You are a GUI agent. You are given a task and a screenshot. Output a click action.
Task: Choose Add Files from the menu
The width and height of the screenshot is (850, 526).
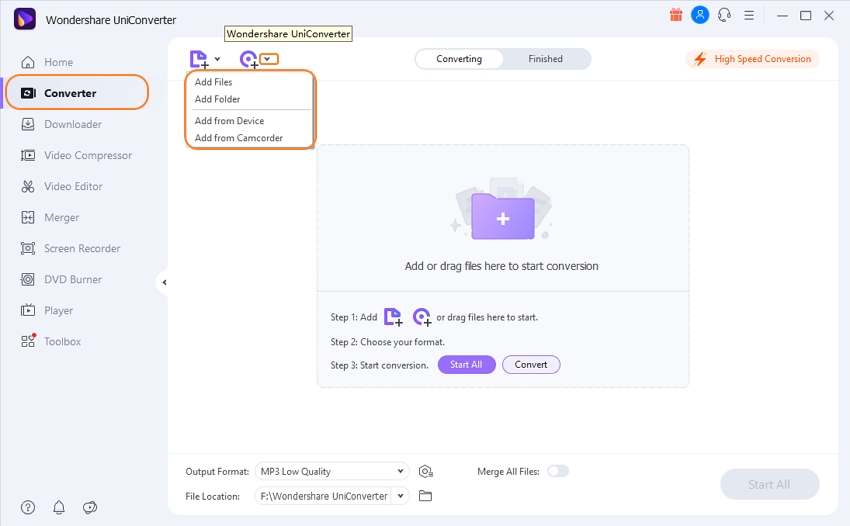213,82
